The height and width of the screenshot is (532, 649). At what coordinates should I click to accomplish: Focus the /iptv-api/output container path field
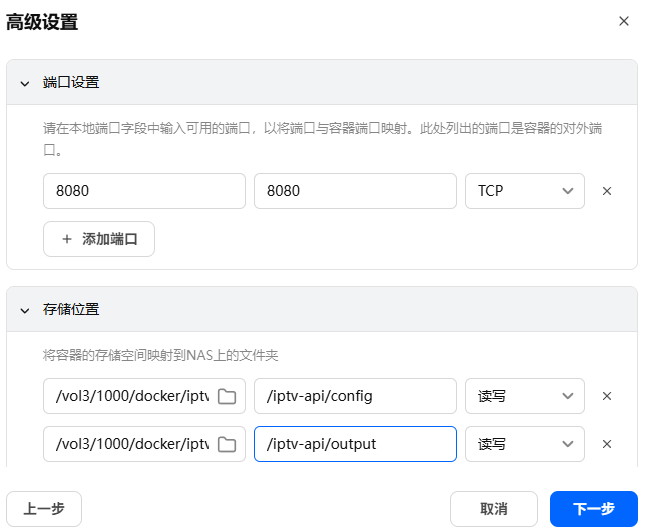pos(355,444)
